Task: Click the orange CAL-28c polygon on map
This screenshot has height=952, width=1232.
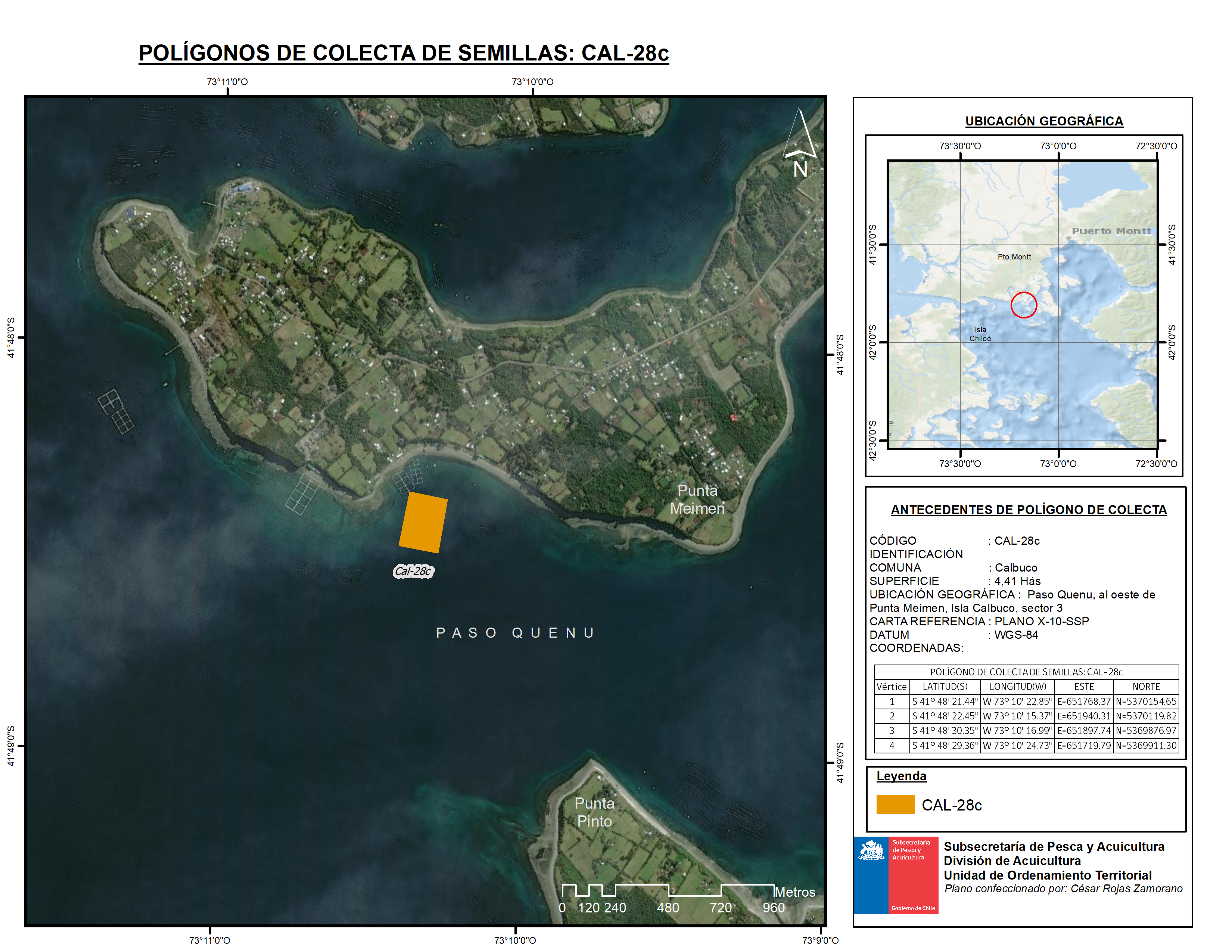Action: tap(423, 522)
